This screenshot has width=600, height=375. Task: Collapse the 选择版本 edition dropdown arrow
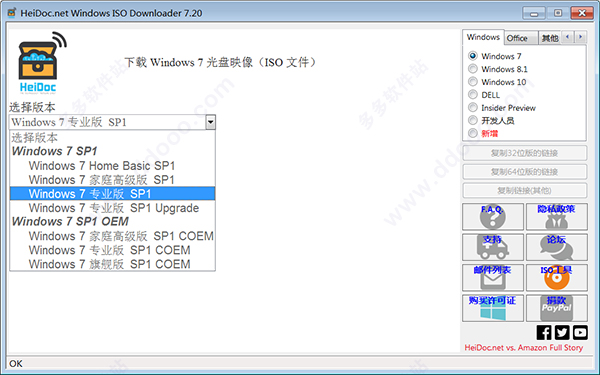(210, 122)
